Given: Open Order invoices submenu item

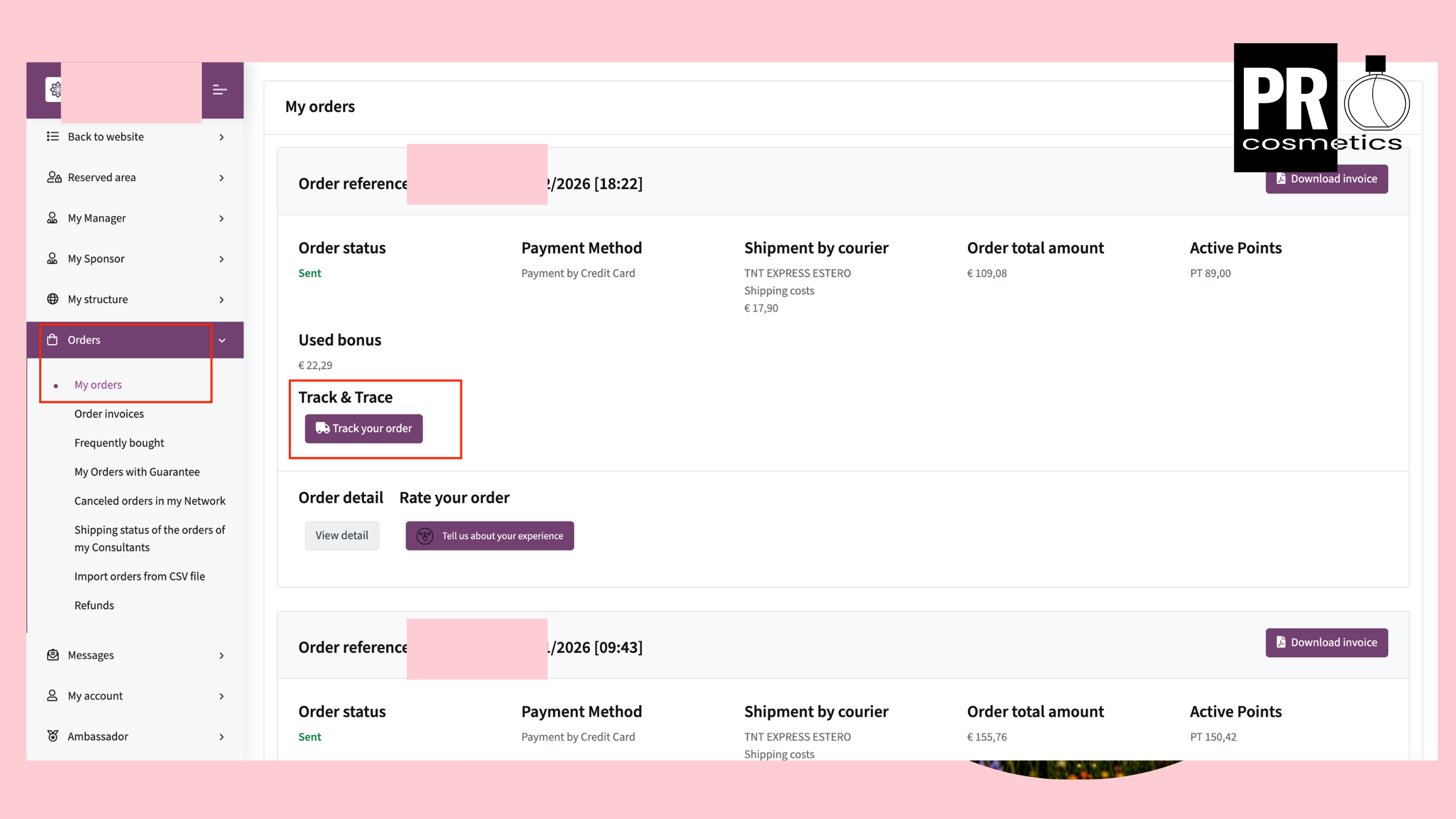Looking at the screenshot, I should point(109,414).
